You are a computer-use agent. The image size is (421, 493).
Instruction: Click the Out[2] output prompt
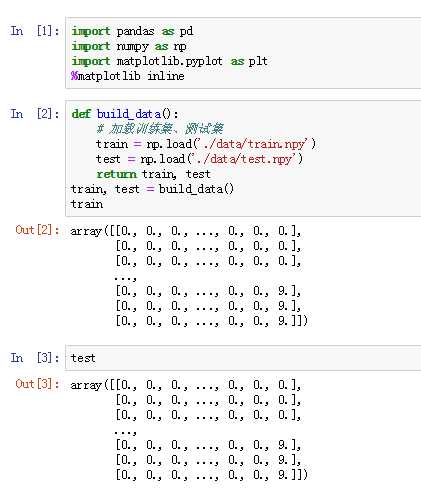point(37,230)
